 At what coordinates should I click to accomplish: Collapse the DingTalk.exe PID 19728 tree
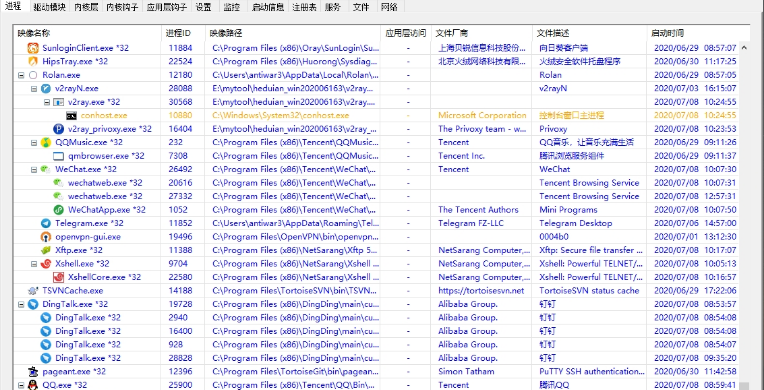(21, 304)
